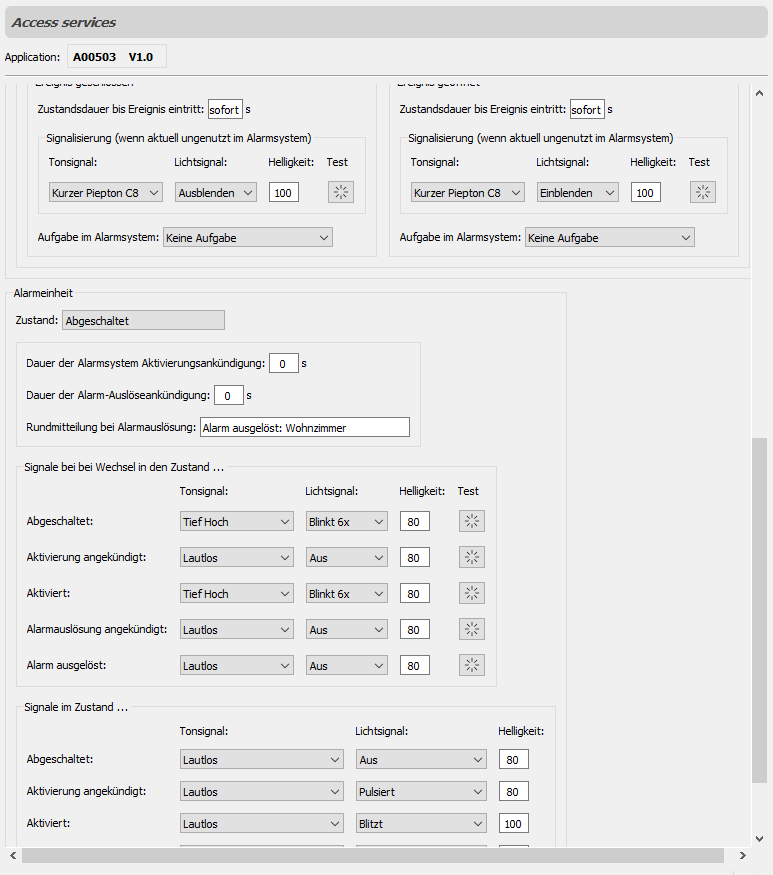Image resolution: width=773 pixels, height=875 pixels.
Task: Open Lichtsignal dropdown for Alarmauslösung angekündigt
Action: [x=347, y=629]
